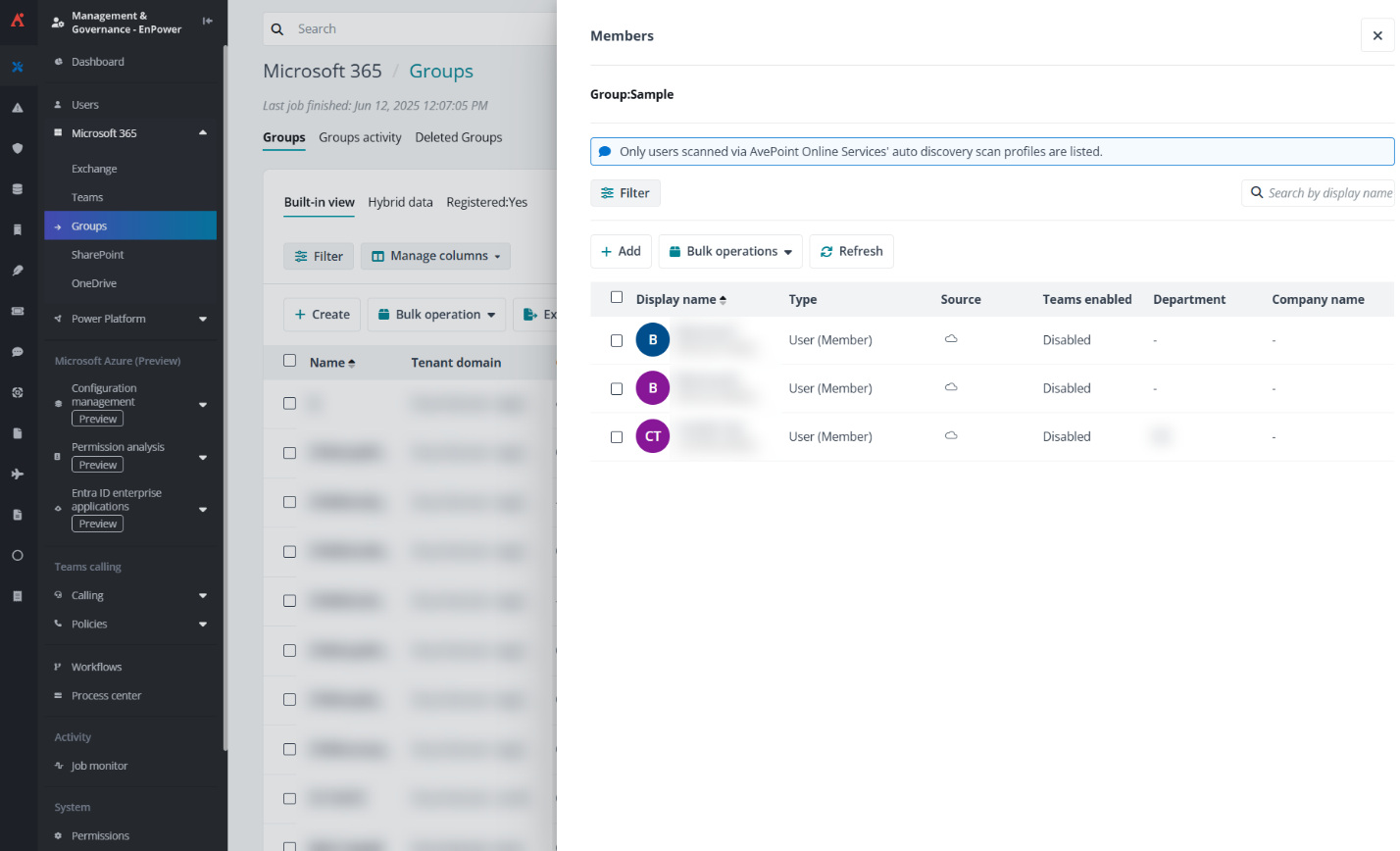Viewport: 1400px width, 851px height.
Task: Check the select-all members checkbox
Action: [x=617, y=298]
